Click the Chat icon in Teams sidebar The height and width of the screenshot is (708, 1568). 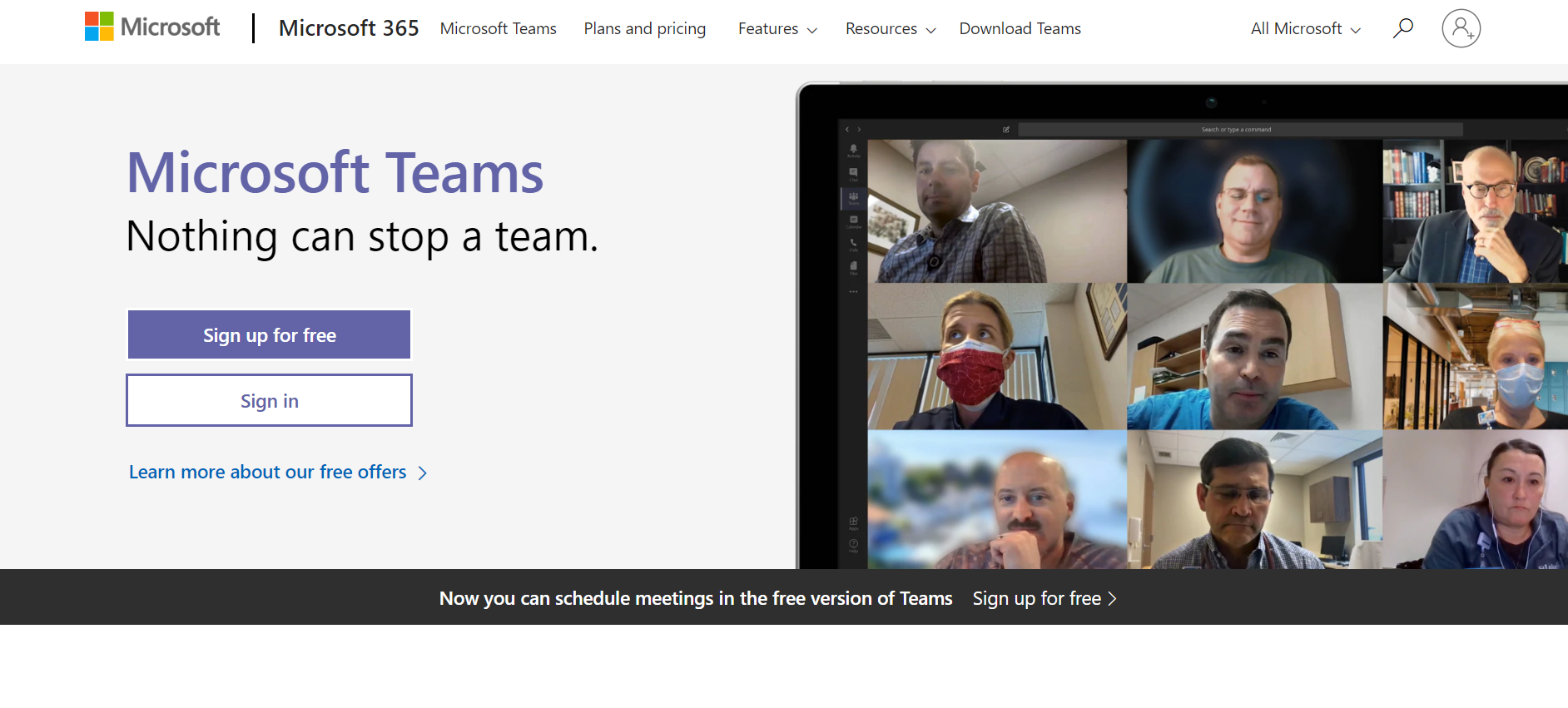(x=853, y=174)
